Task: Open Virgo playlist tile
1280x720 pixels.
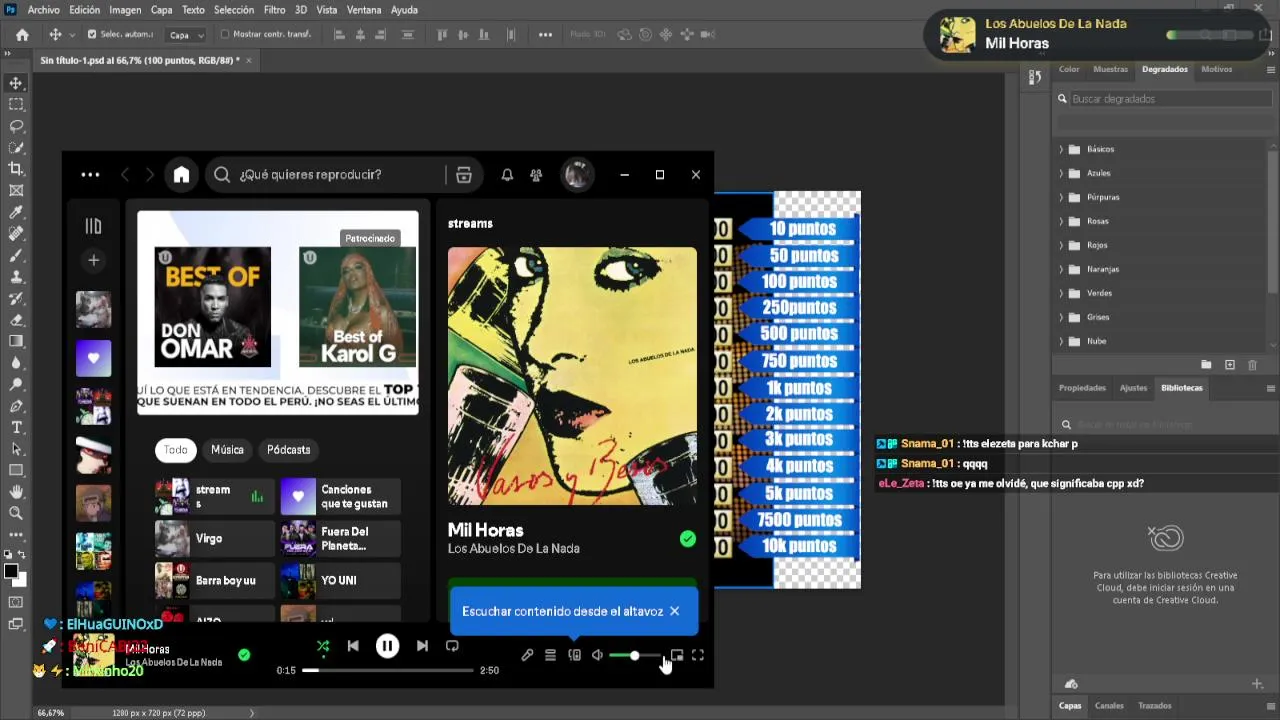Action: pyautogui.click(x=214, y=539)
